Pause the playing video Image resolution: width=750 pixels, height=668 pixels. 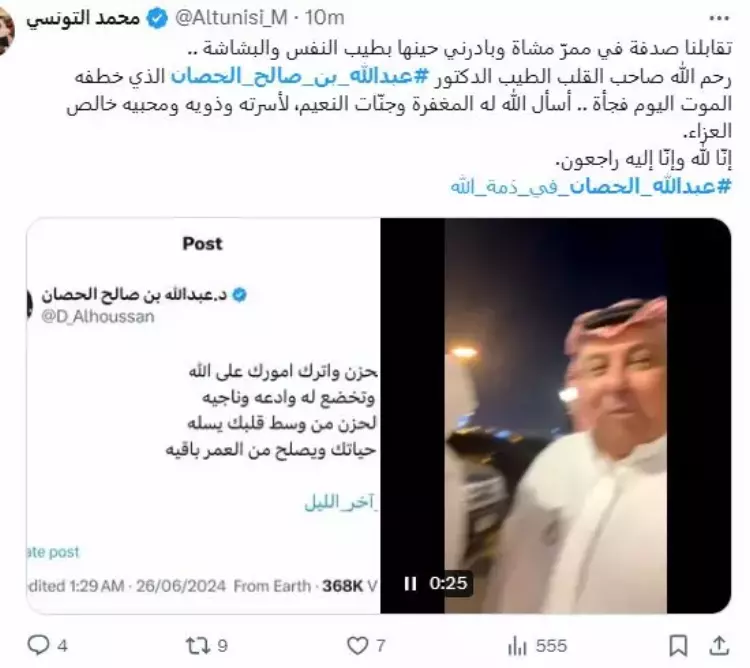click(410, 583)
